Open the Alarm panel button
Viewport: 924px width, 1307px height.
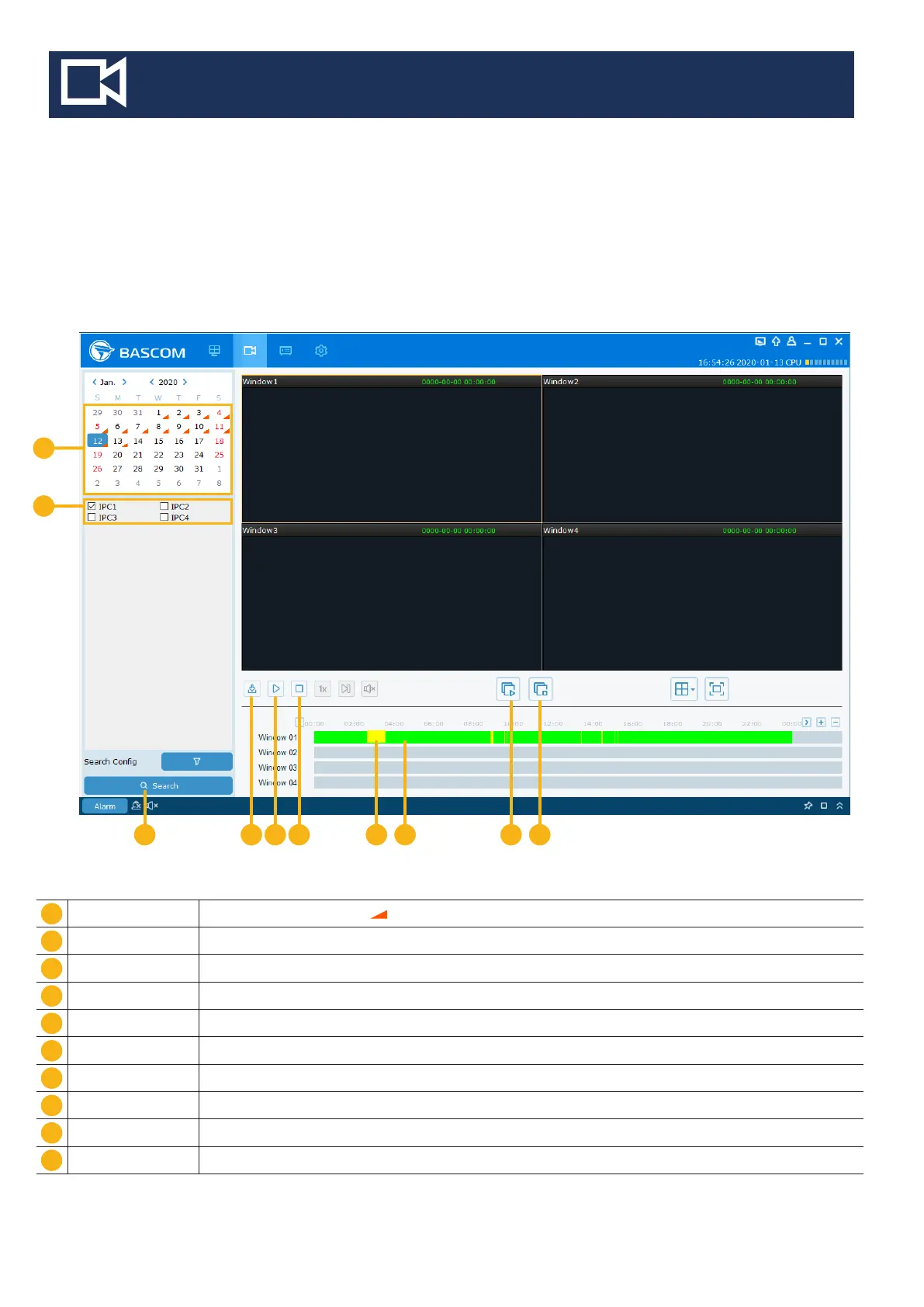tap(105, 806)
